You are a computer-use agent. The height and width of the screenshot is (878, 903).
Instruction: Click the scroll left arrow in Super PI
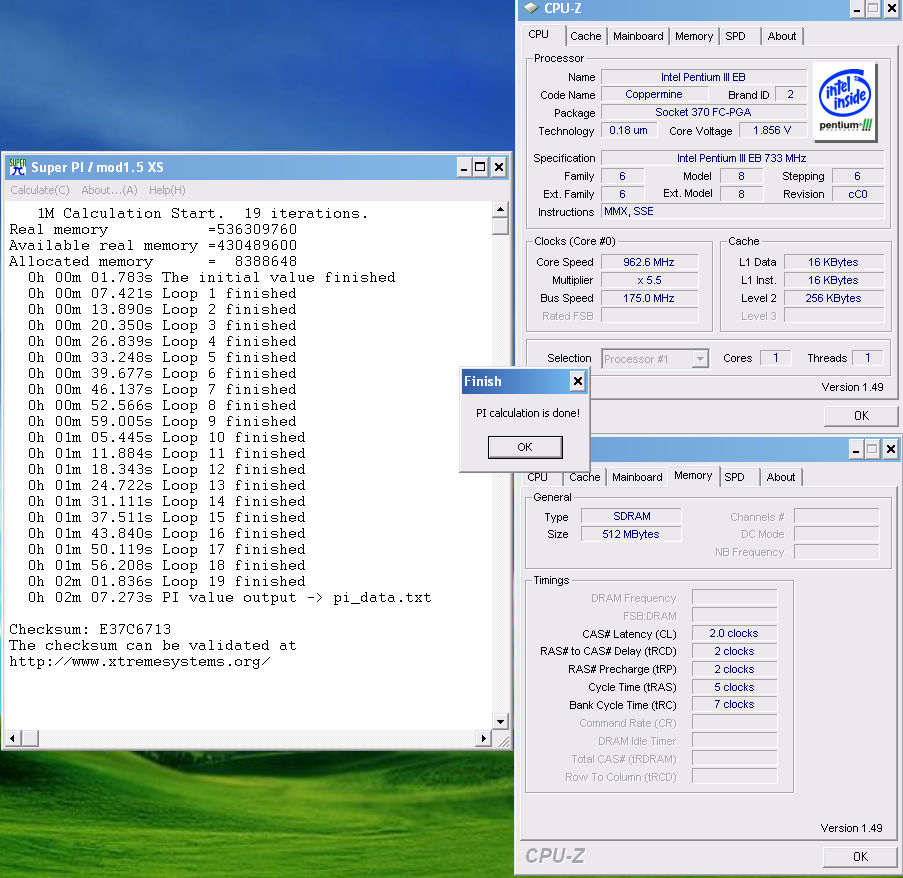(13, 738)
